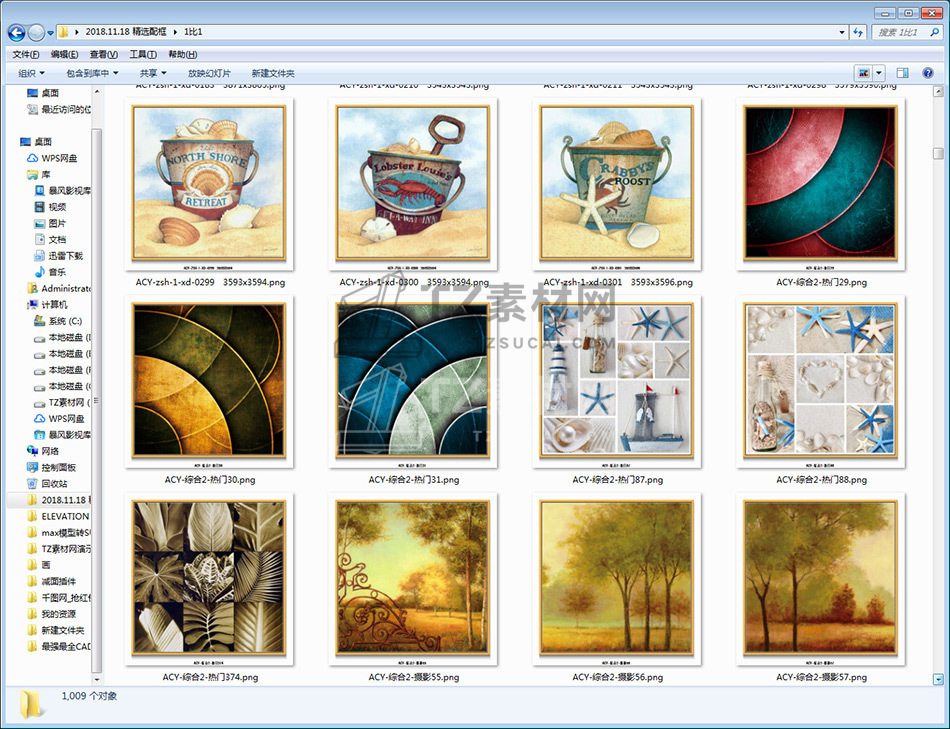The image size is (950, 729).
Task: Open the view options dropdown arrow
Action: tap(879, 73)
